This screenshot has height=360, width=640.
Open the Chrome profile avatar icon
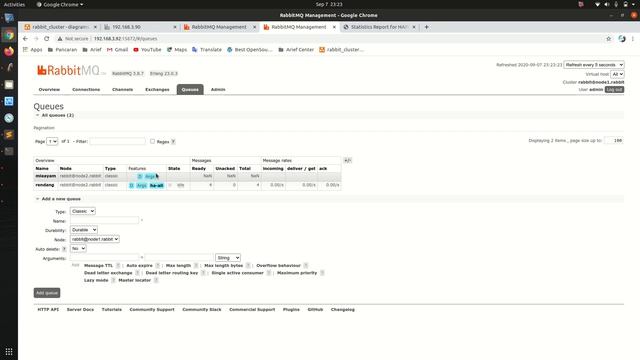[622, 38]
